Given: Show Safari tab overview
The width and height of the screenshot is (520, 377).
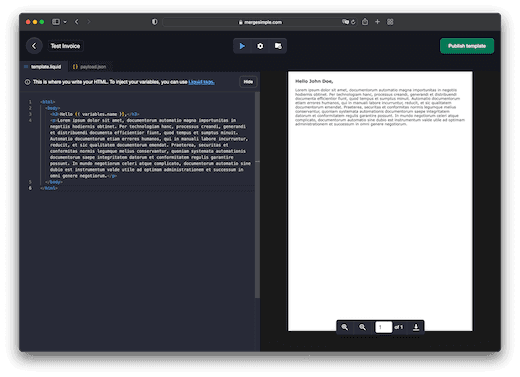Looking at the screenshot, I should (390, 22).
